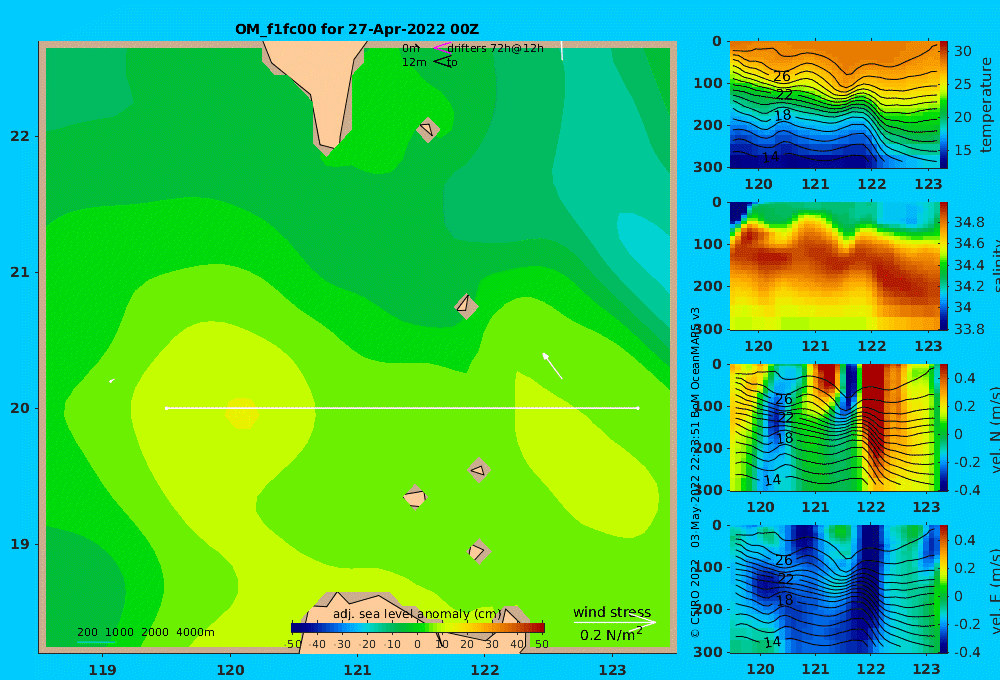Screen dimensions: 1000x680
Task: Click the 'vel. N (m/s)' axis label
Action: pyautogui.click(x=994, y=429)
